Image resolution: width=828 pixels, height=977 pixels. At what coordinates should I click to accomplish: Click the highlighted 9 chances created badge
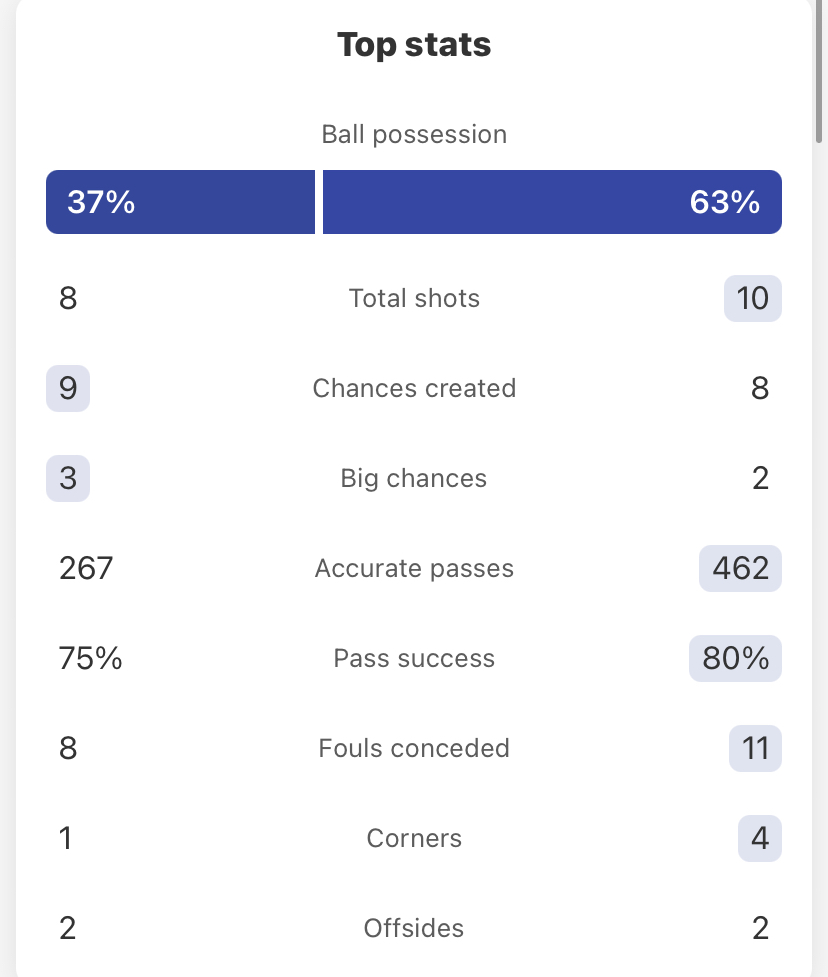68,388
